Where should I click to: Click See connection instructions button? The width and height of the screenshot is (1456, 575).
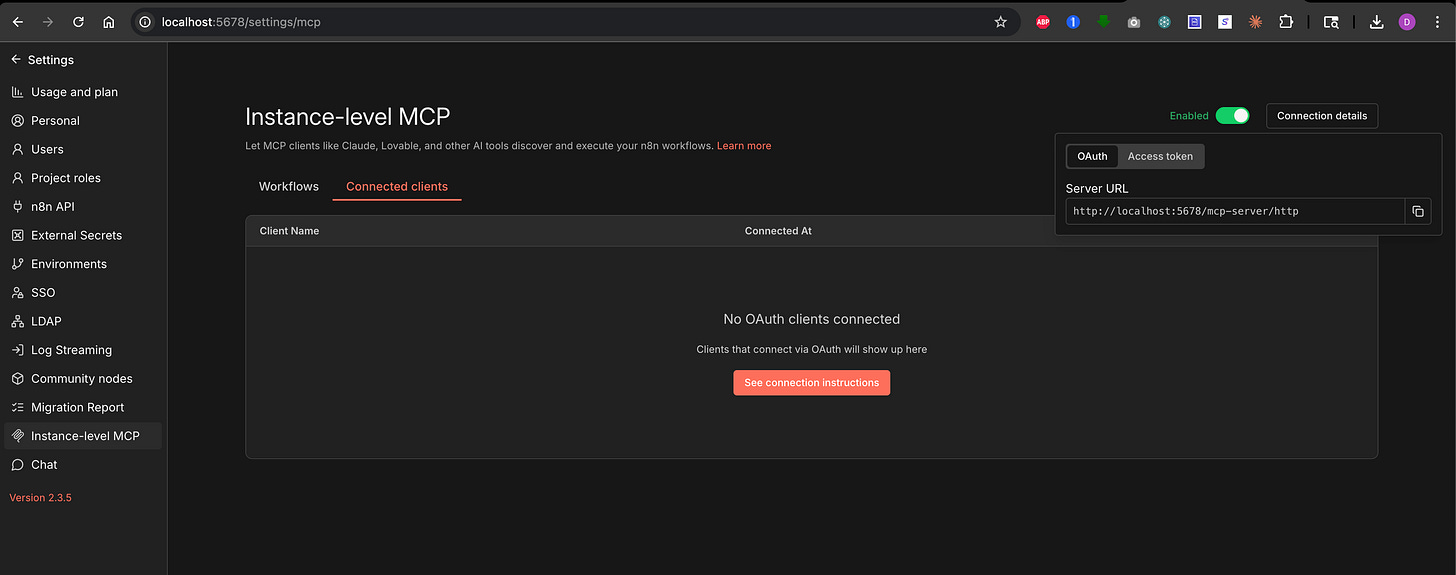point(811,383)
